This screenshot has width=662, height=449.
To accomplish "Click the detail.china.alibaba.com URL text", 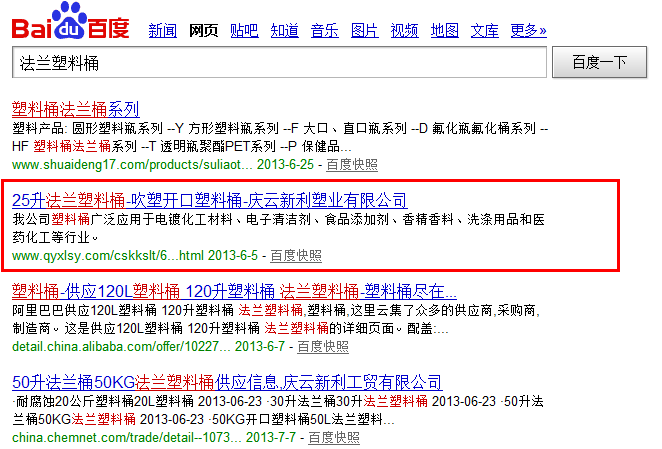I will [x=121, y=347].
